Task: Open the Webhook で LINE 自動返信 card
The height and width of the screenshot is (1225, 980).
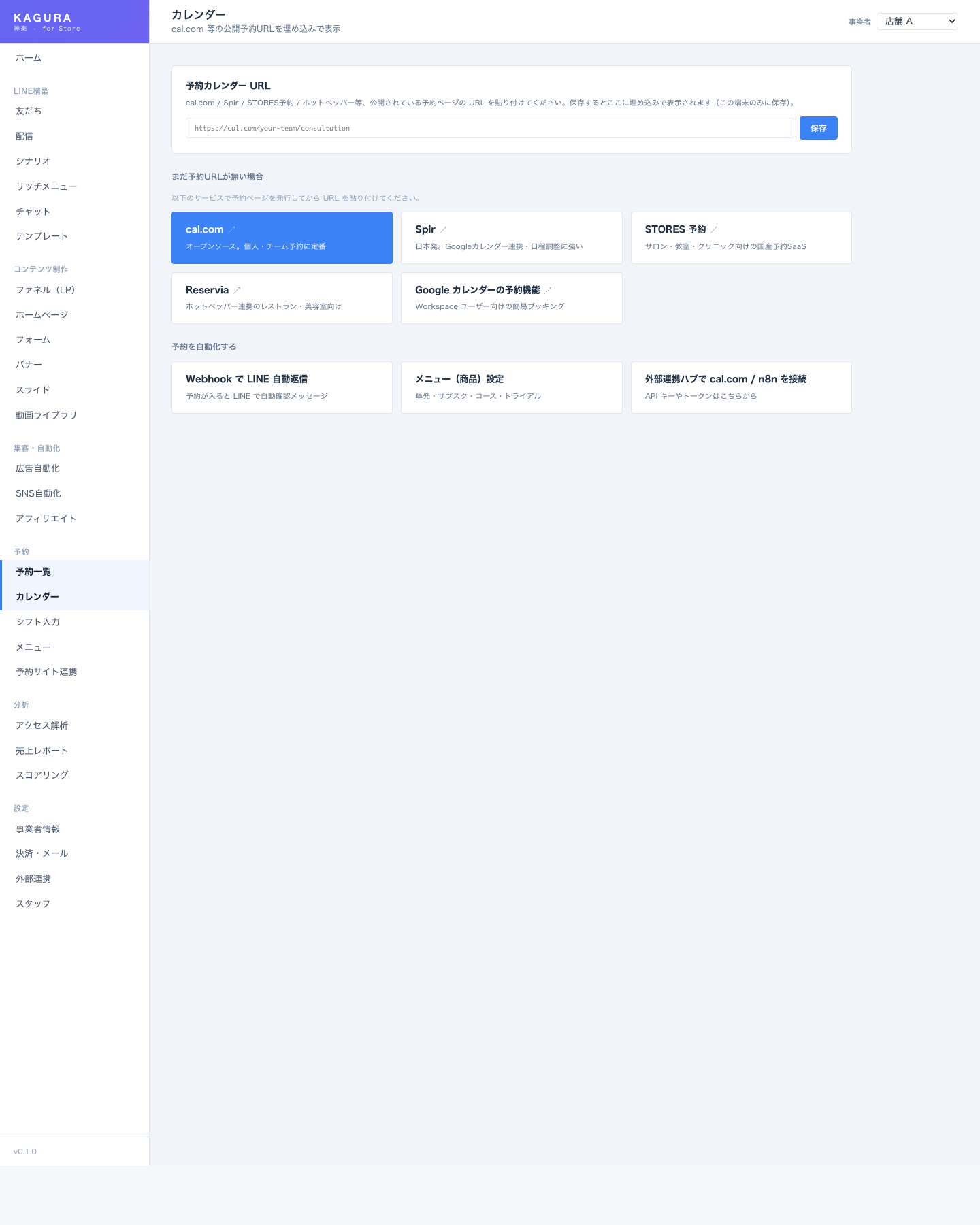Action: [282, 387]
